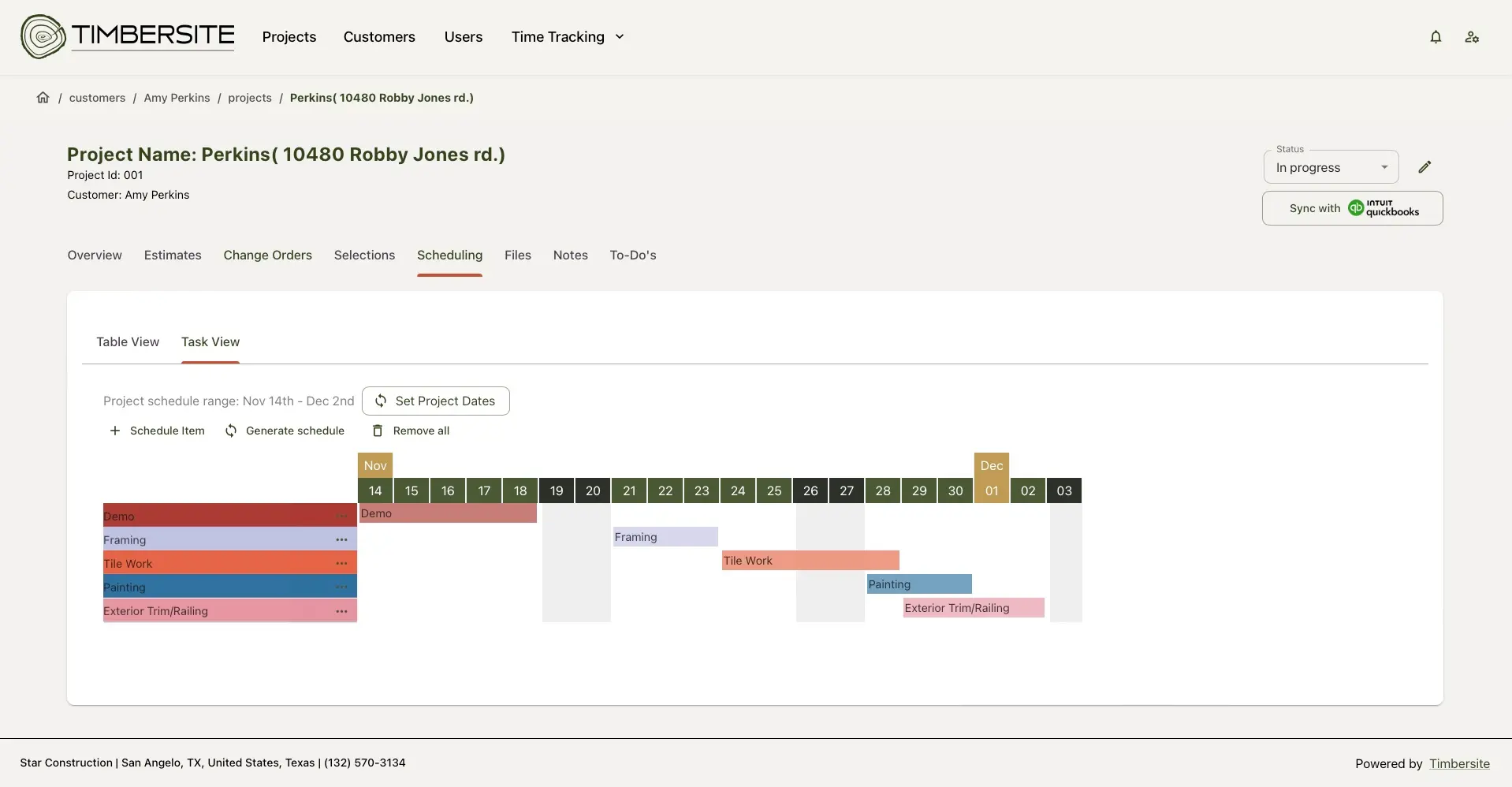Open the notifications bell
This screenshot has height=787, width=1512.
pos(1436,37)
